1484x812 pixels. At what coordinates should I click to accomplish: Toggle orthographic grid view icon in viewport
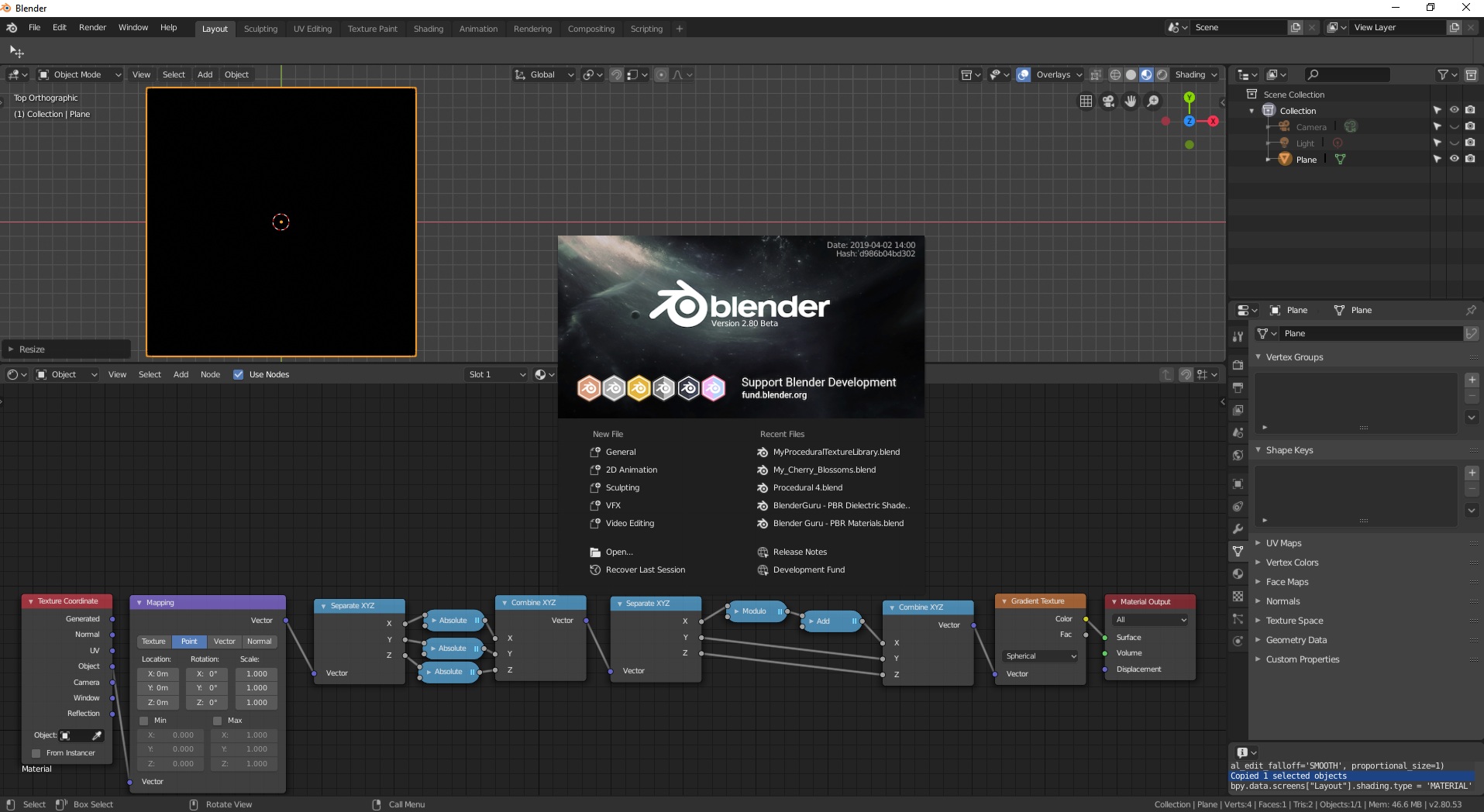point(1086,101)
